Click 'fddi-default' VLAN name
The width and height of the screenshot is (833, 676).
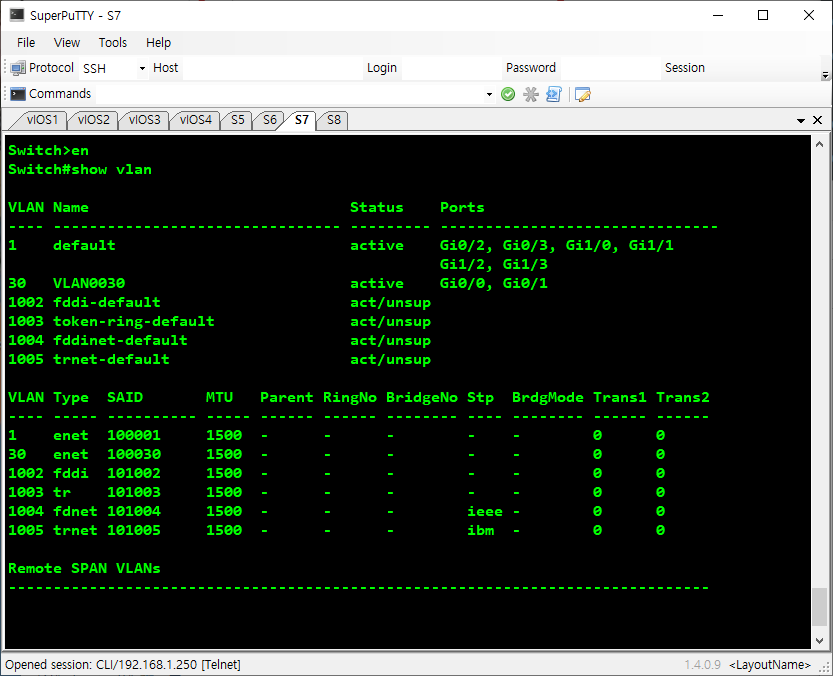pos(107,302)
